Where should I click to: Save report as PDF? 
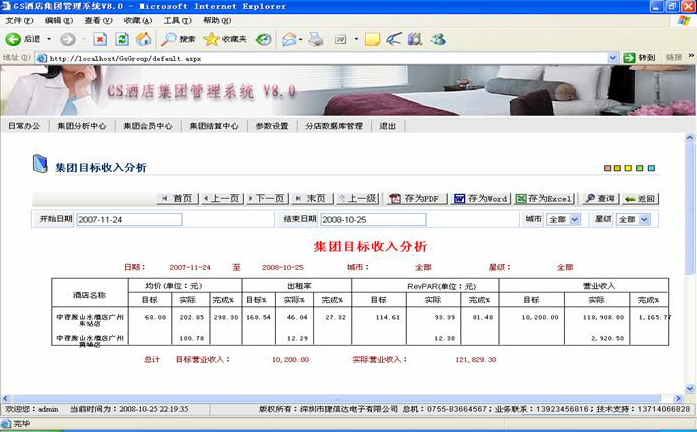click(415, 199)
